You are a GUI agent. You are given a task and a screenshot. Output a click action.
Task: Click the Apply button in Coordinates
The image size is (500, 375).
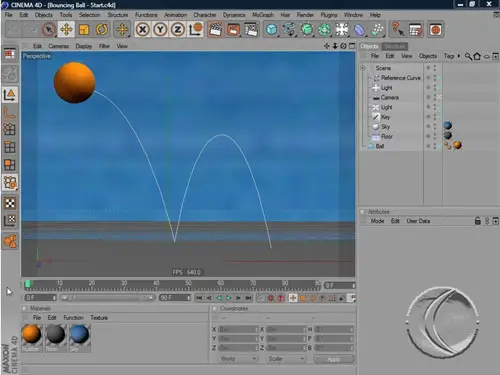334,359
